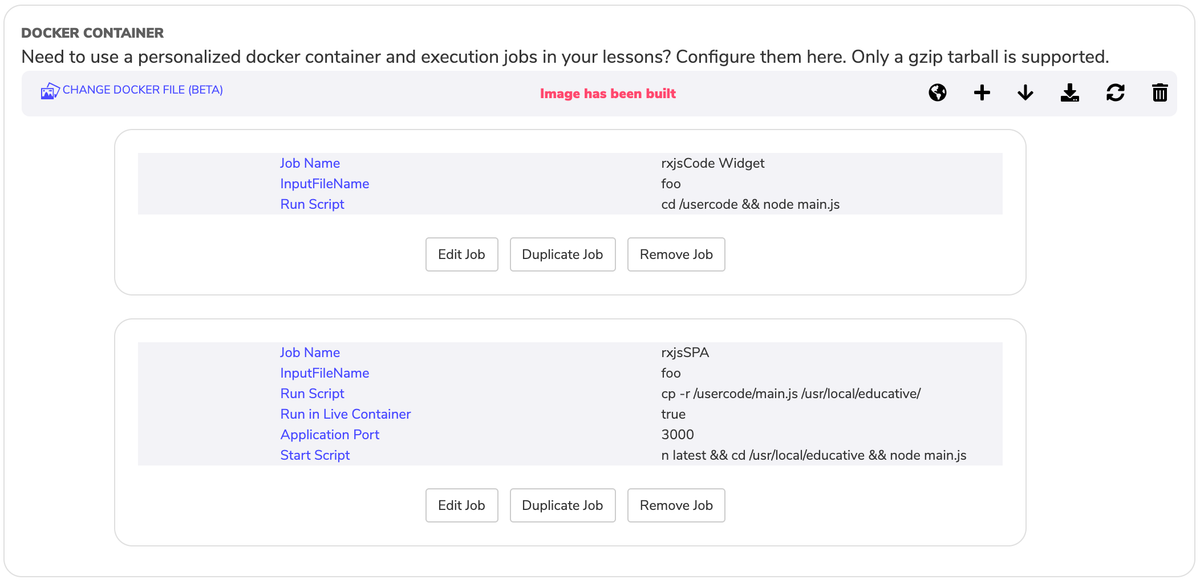The height and width of the screenshot is (583, 1200).
Task: Edit the rxjsCode Widget job
Action: click(x=462, y=254)
